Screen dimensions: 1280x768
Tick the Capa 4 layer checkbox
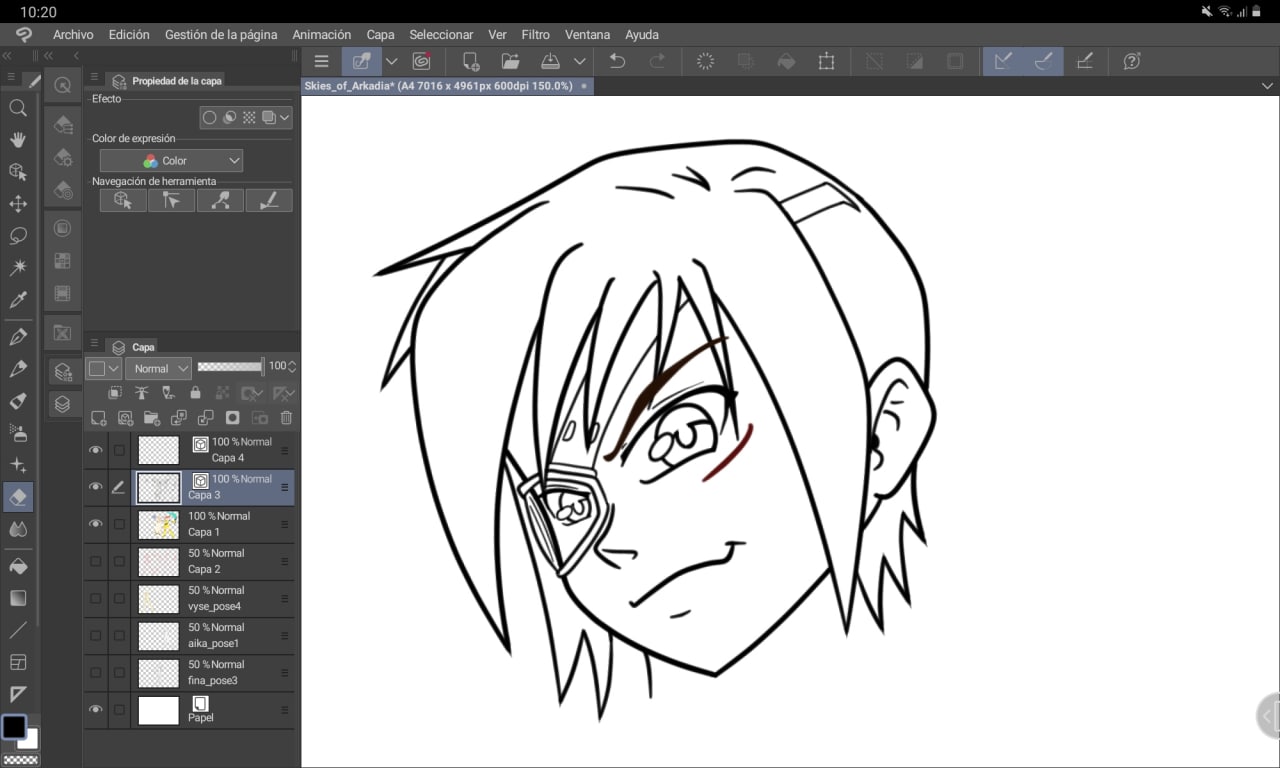coord(119,450)
